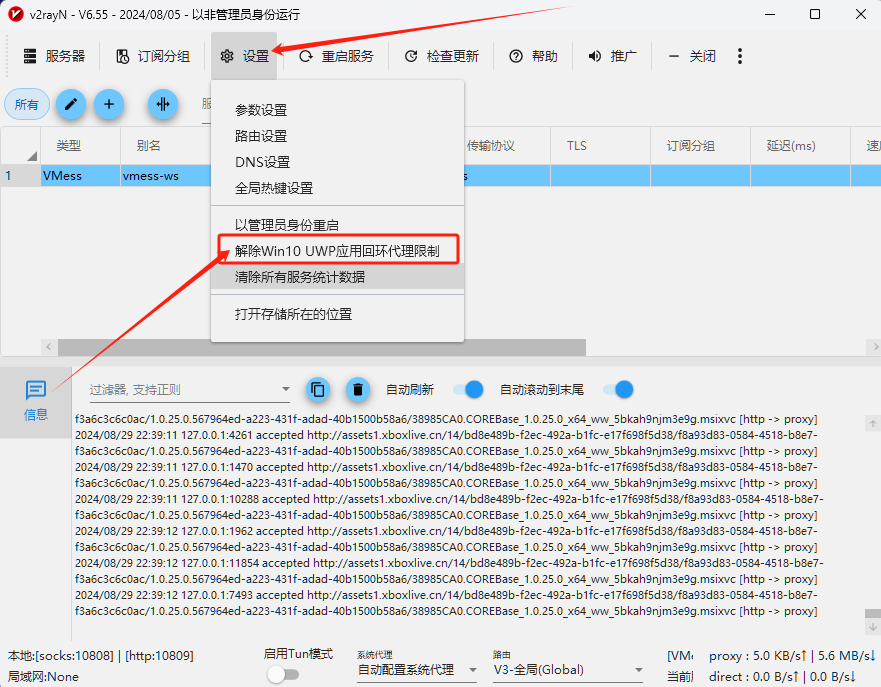This screenshot has width=881, height=687.
Task: Toggle the 启用Tun模式 switch
Action: (283, 674)
